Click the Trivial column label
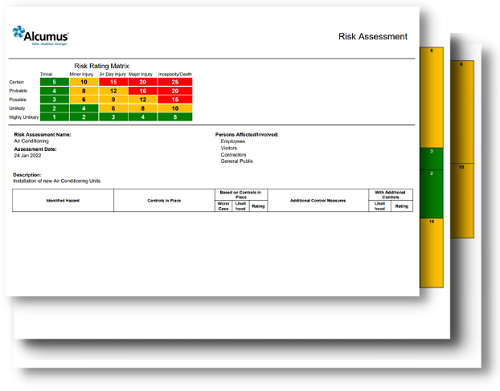Screen dimensions: 500x391 coord(46,74)
